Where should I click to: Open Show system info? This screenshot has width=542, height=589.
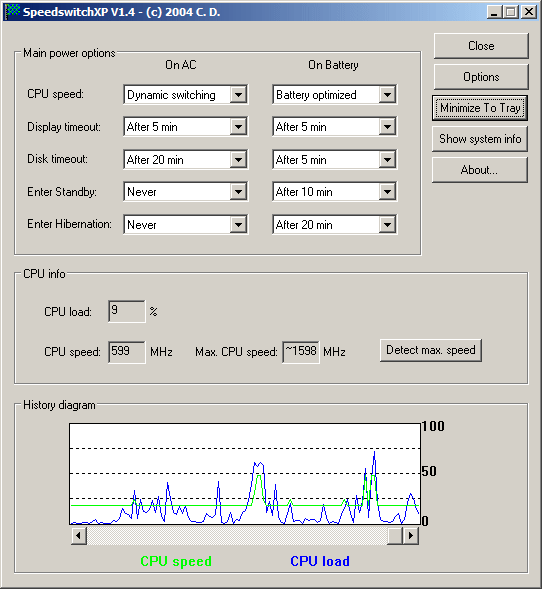point(480,139)
